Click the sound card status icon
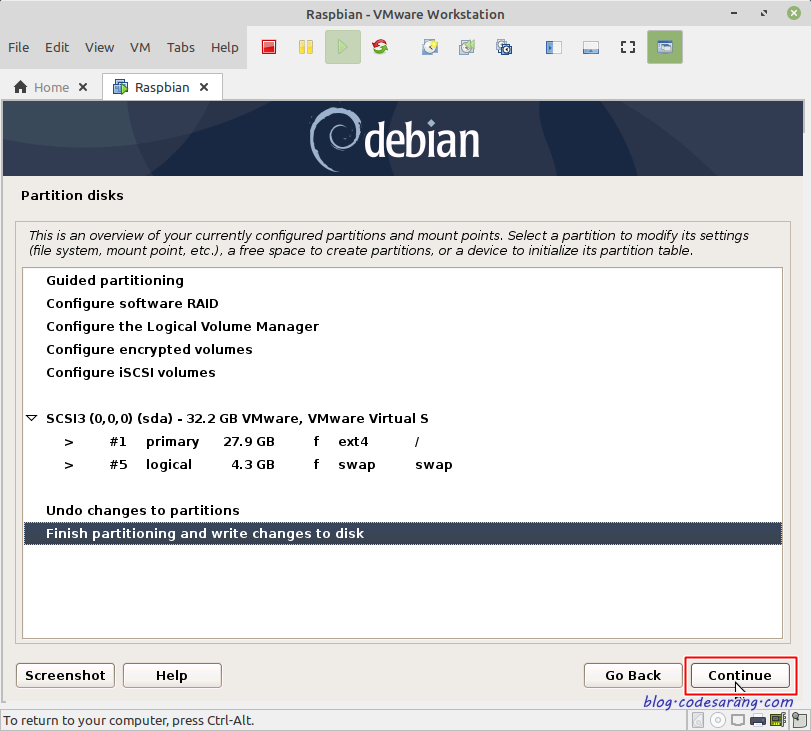 [x=778, y=720]
